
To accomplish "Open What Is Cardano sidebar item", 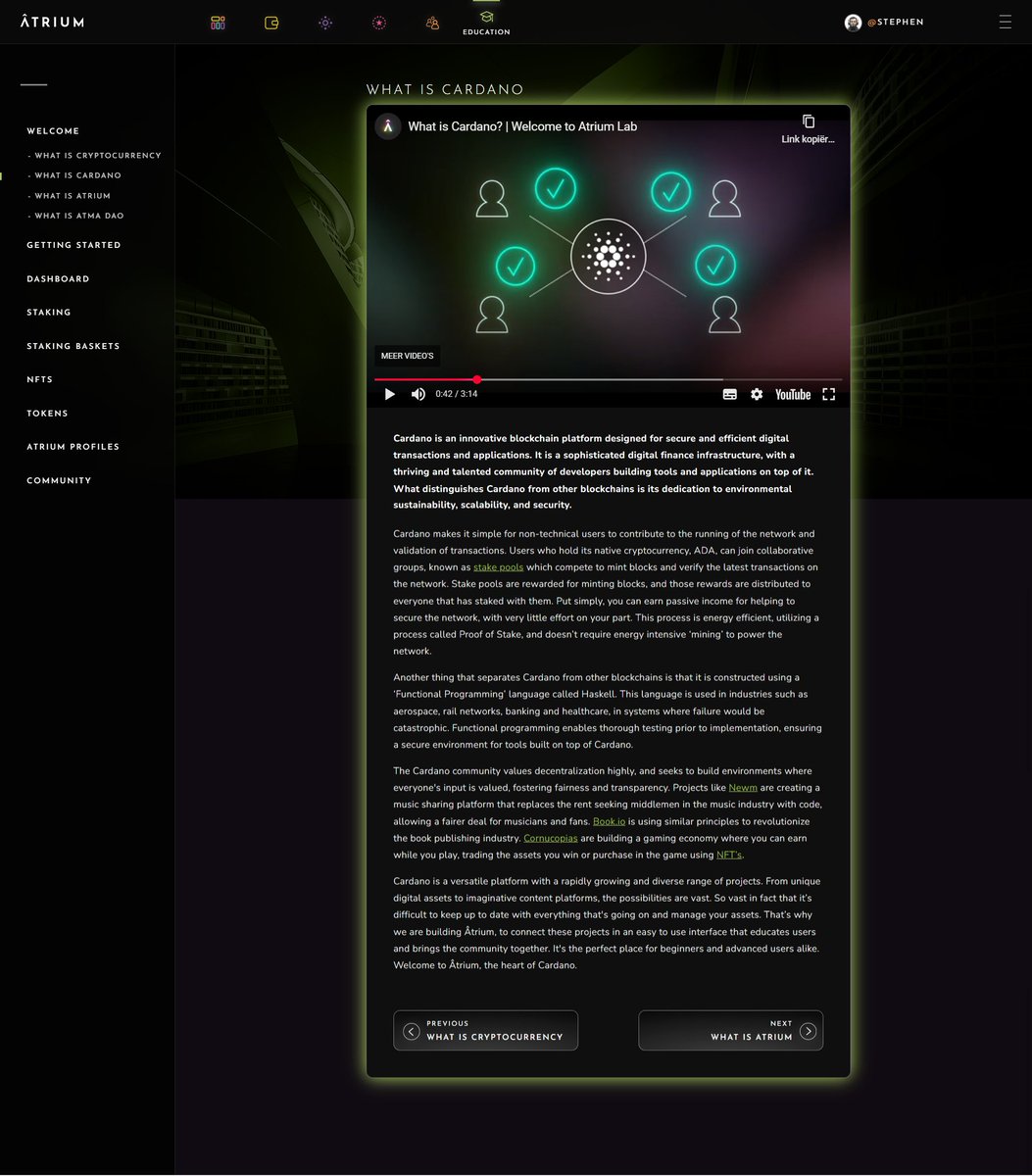I will 77,175.
